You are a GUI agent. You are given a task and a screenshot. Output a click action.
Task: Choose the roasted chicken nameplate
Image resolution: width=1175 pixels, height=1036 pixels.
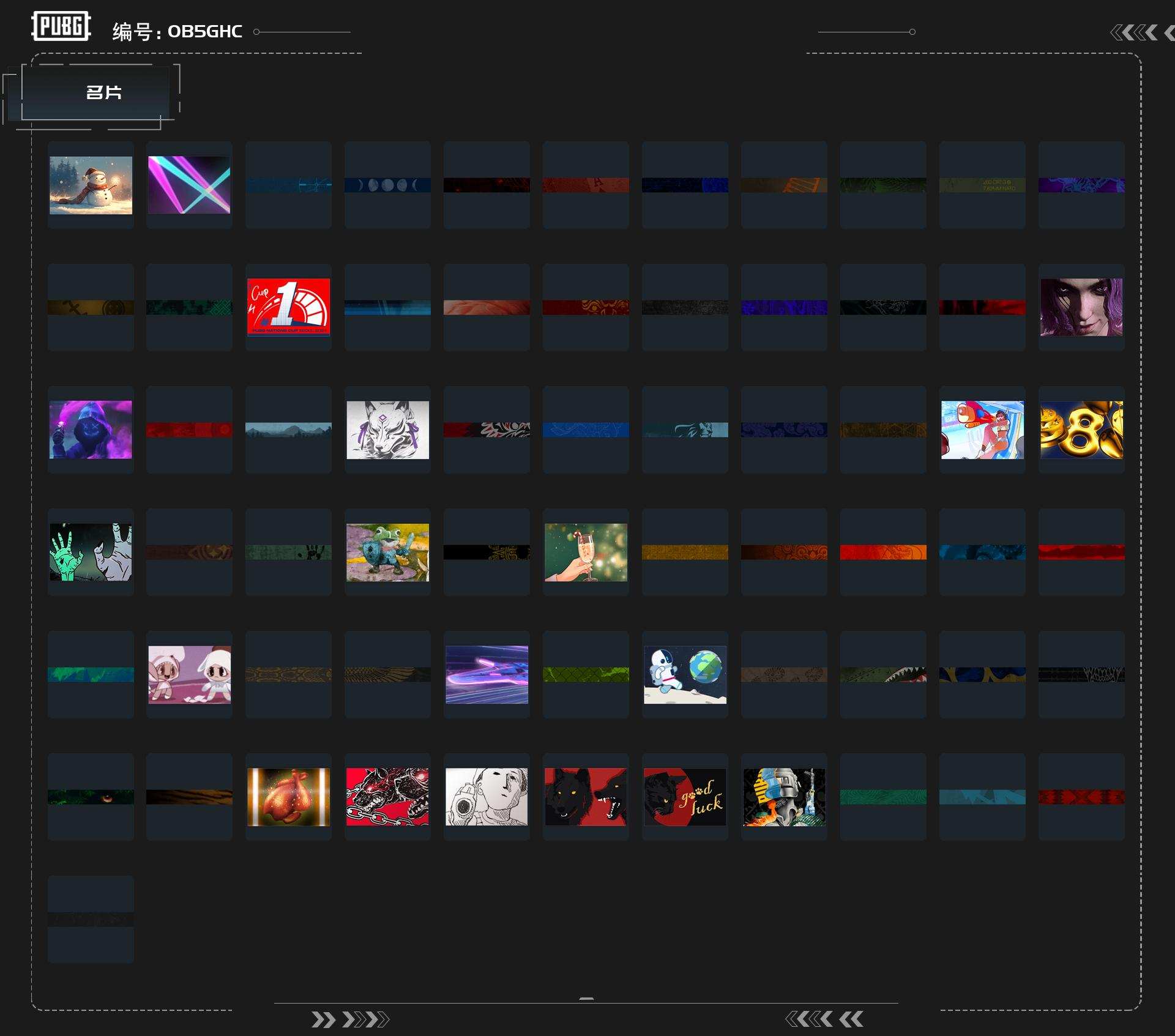[x=288, y=797]
